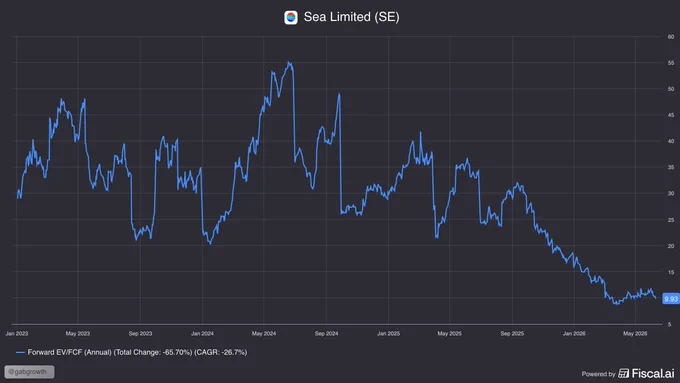The width and height of the screenshot is (680, 383).
Task: Click the Sea Limited (SE) chart title
Action: click(351, 17)
